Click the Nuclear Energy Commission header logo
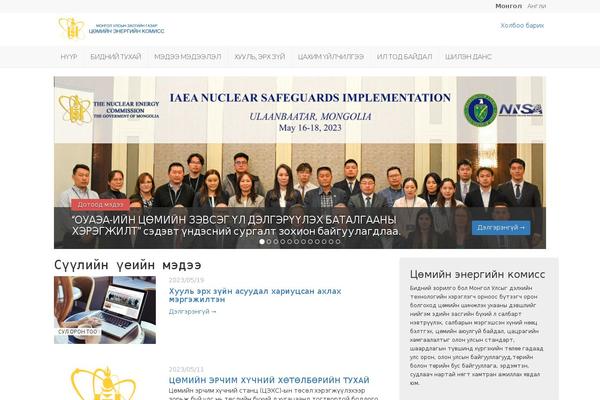Screen dimensions: 600x400 (111, 28)
